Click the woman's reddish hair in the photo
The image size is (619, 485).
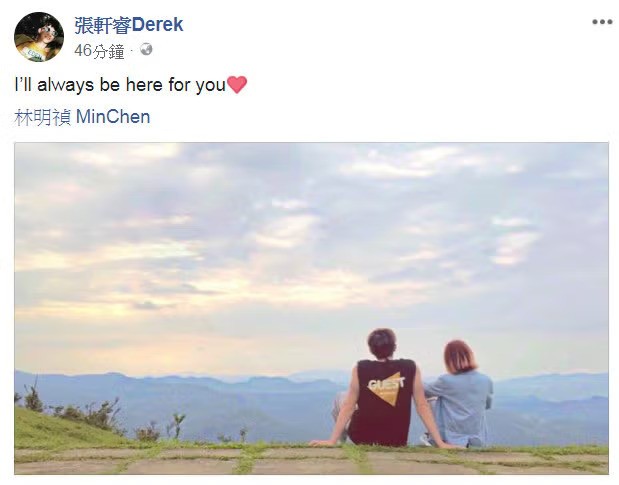point(460,356)
